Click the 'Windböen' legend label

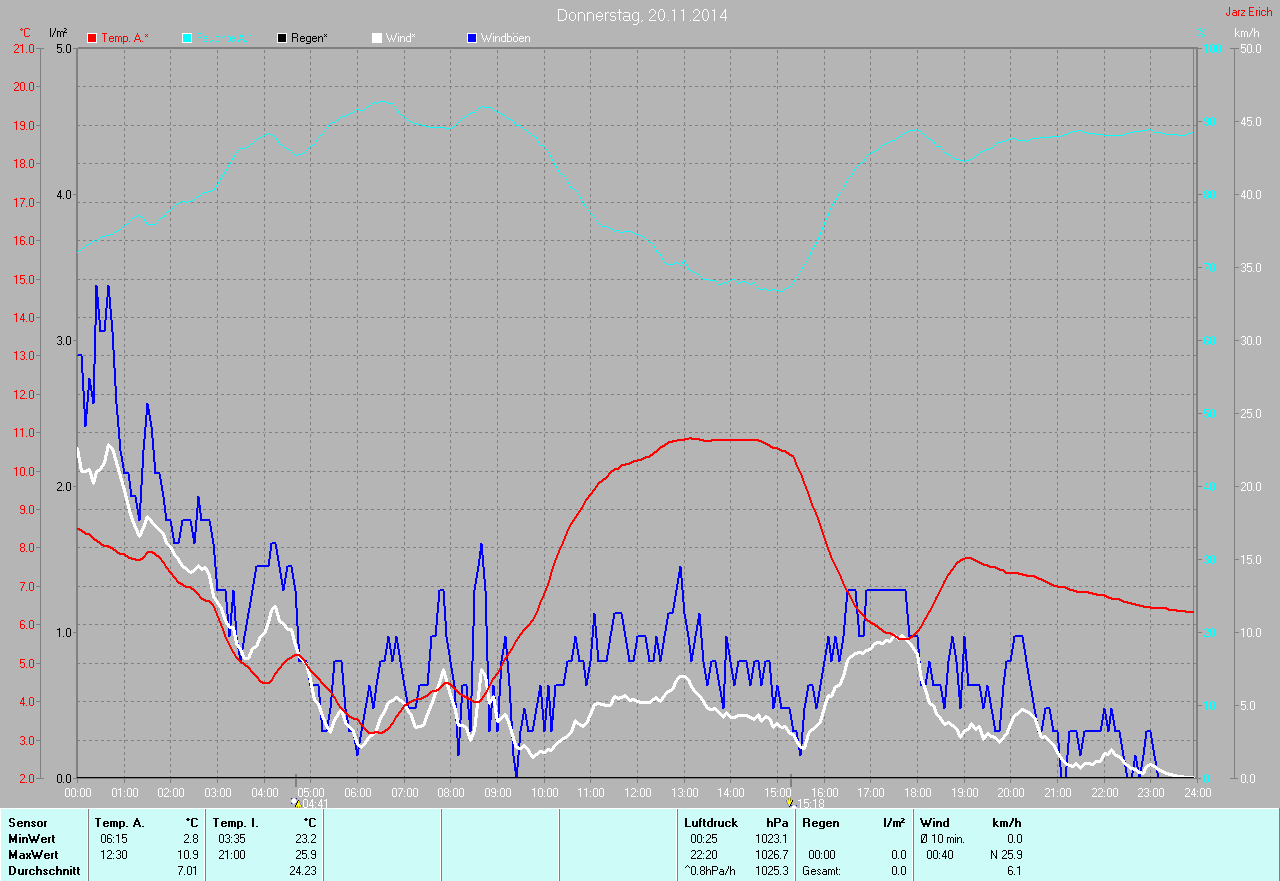click(x=506, y=38)
